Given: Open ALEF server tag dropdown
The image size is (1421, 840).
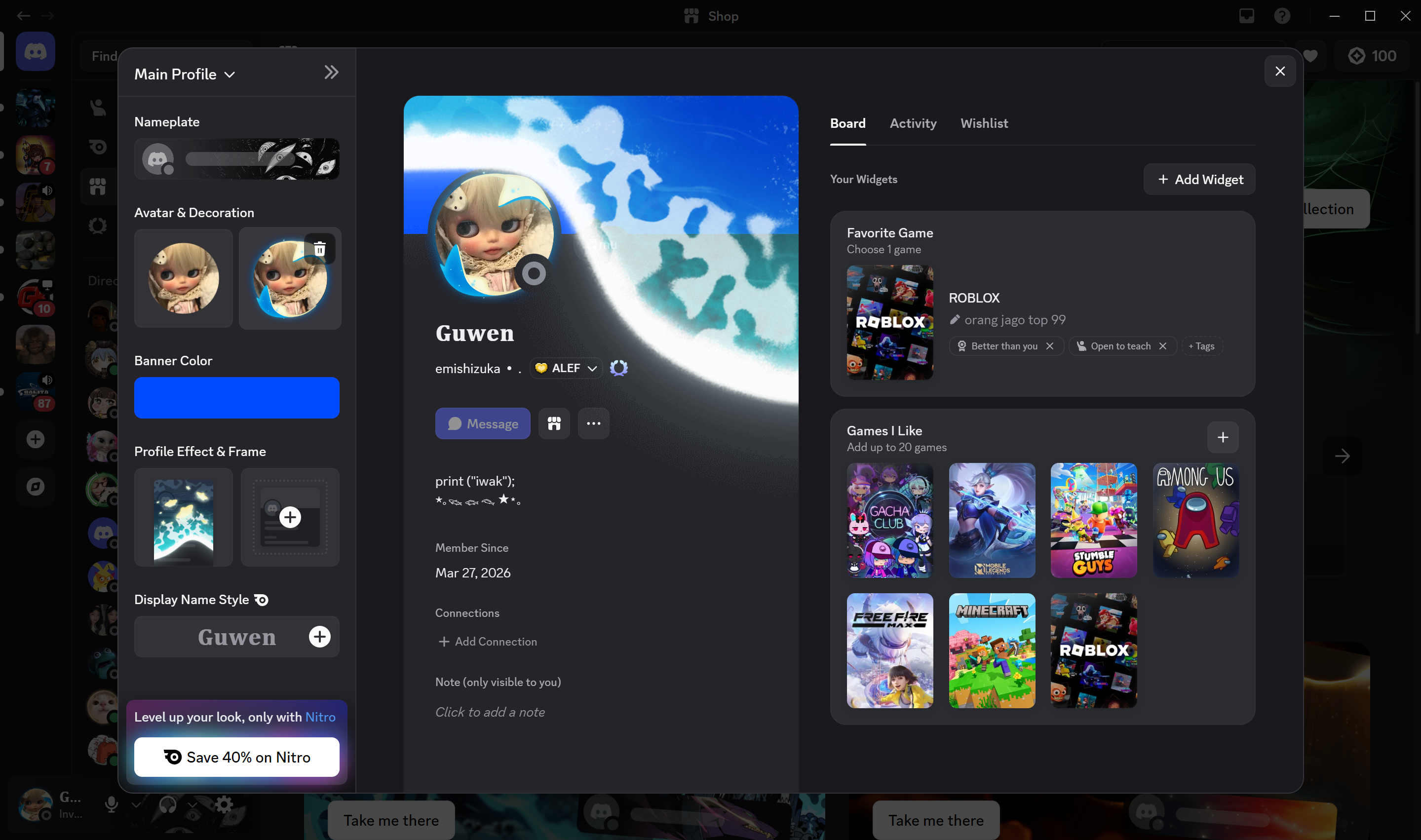Looking at the screenshot, I should 567,368.
